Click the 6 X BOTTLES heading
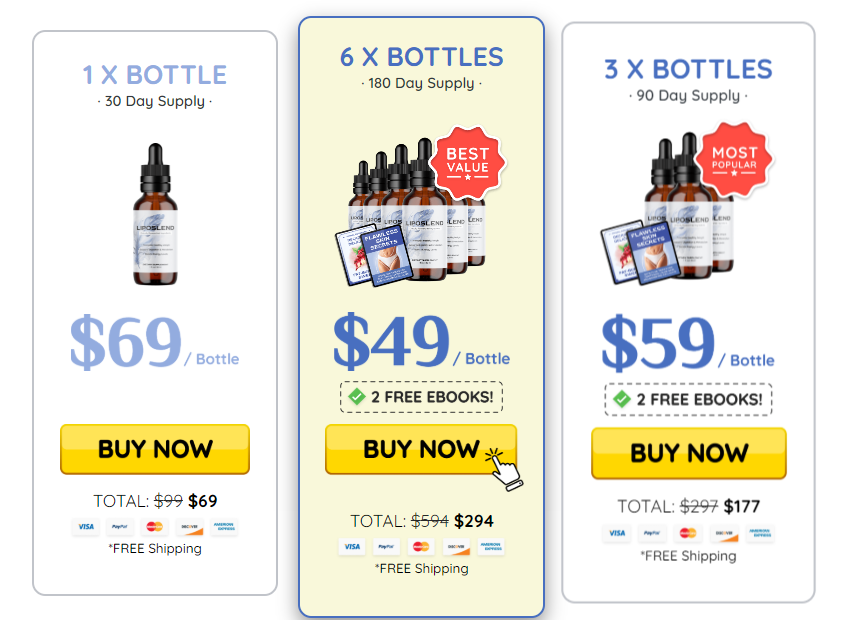This screenshot has width=853, height=620. [422, 57]
